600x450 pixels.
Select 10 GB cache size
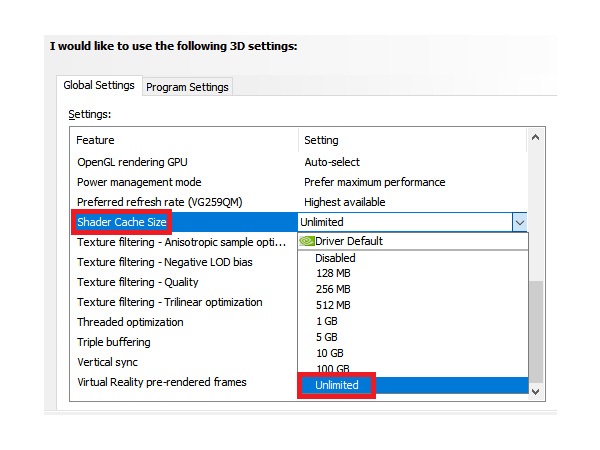329,353
